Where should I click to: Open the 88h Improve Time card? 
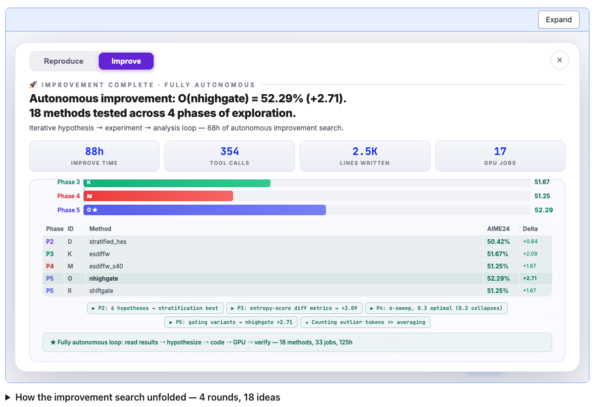coord(94,156)
